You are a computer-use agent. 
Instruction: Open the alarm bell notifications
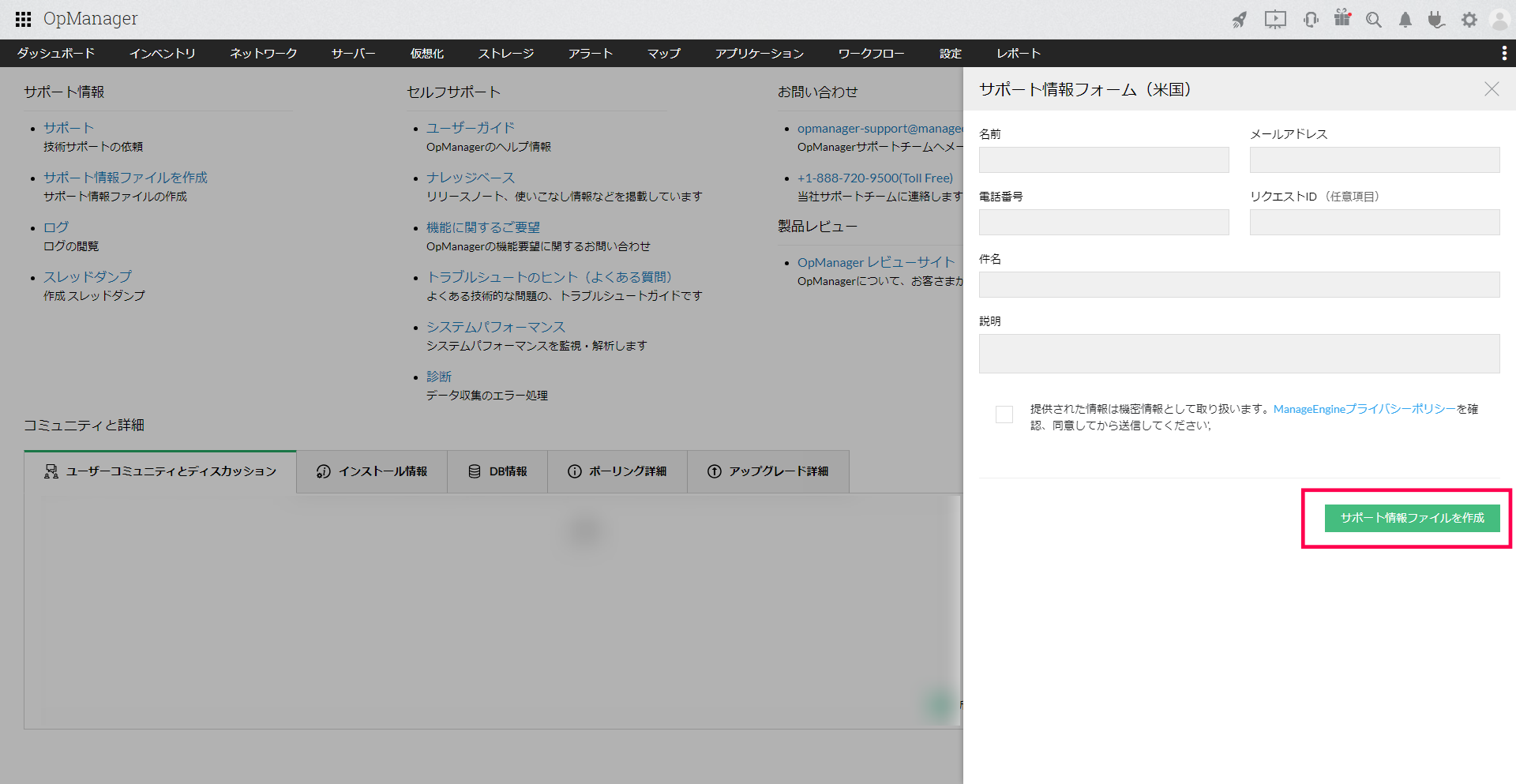pyautogui.click(x=1405, y=20)
